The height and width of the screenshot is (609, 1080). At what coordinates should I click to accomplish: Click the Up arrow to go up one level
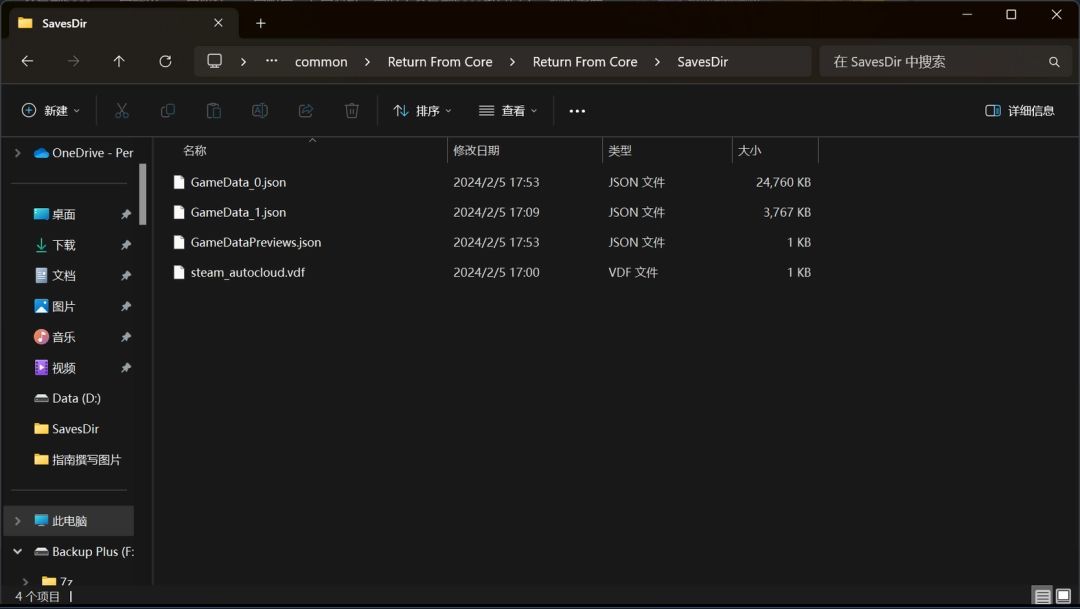click(119, 61)
